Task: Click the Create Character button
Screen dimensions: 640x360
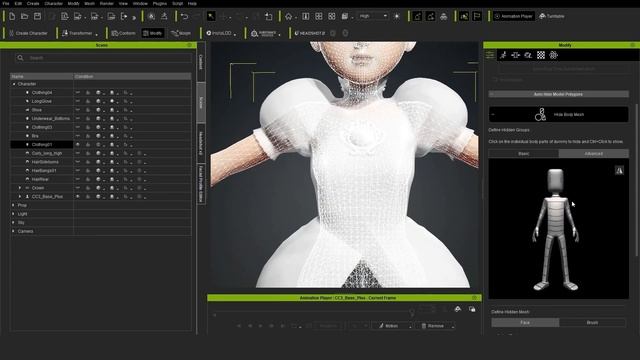Action: click(28, 33)
